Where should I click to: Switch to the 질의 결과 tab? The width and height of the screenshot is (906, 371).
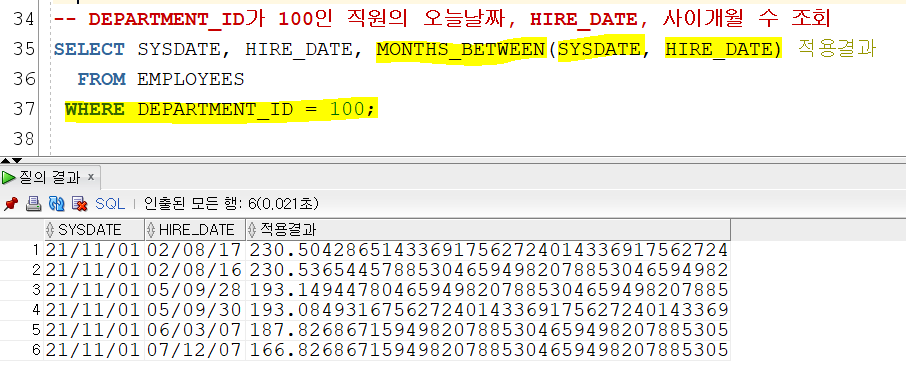click(50, 177)
